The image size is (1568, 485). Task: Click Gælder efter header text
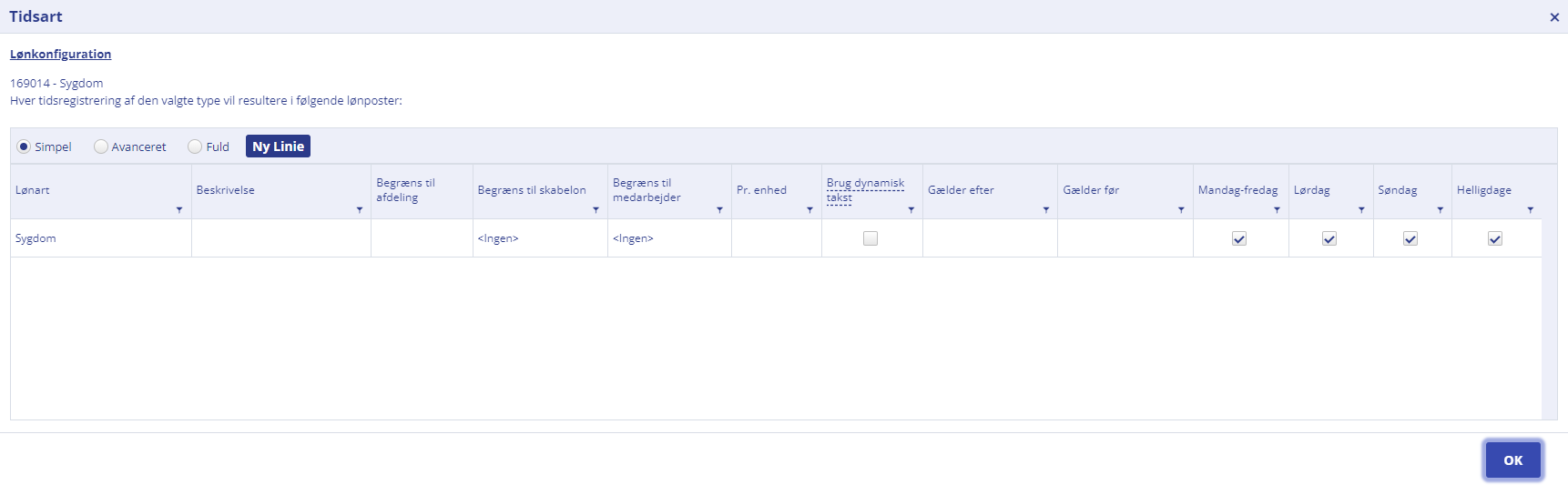coord(961,190)
